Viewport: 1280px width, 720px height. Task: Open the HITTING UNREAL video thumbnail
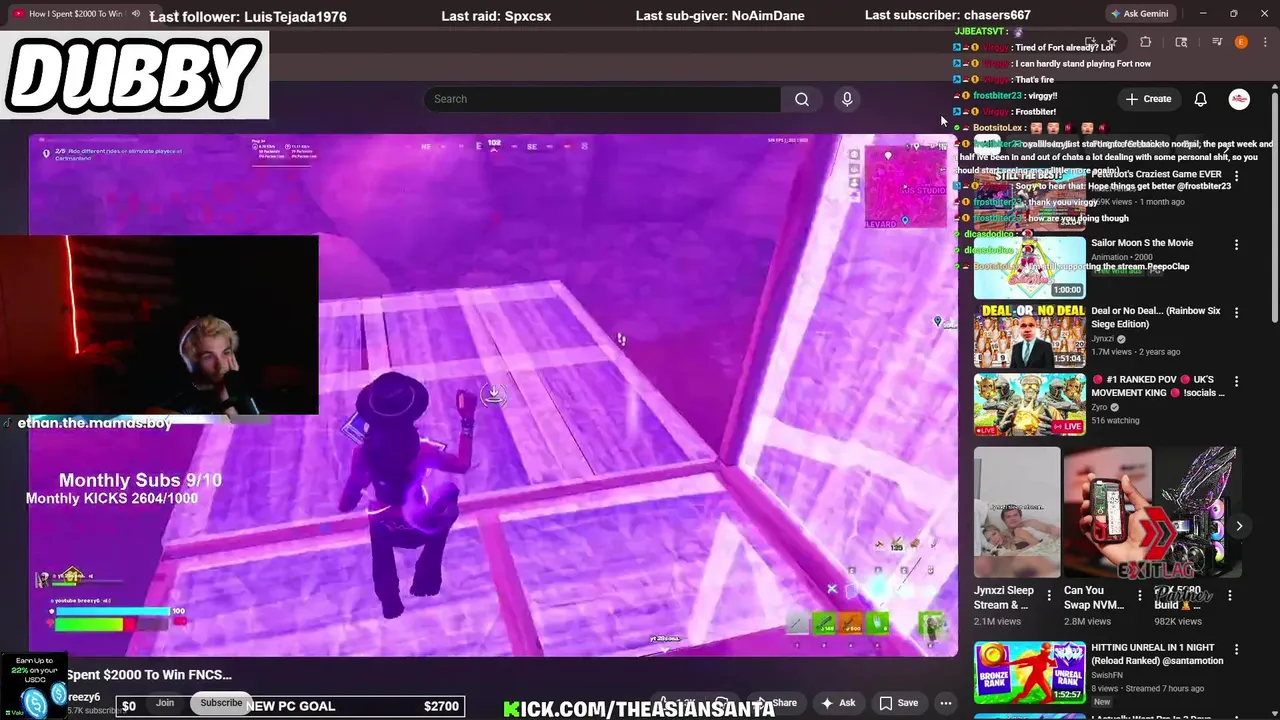click(x=1029, y=672)
